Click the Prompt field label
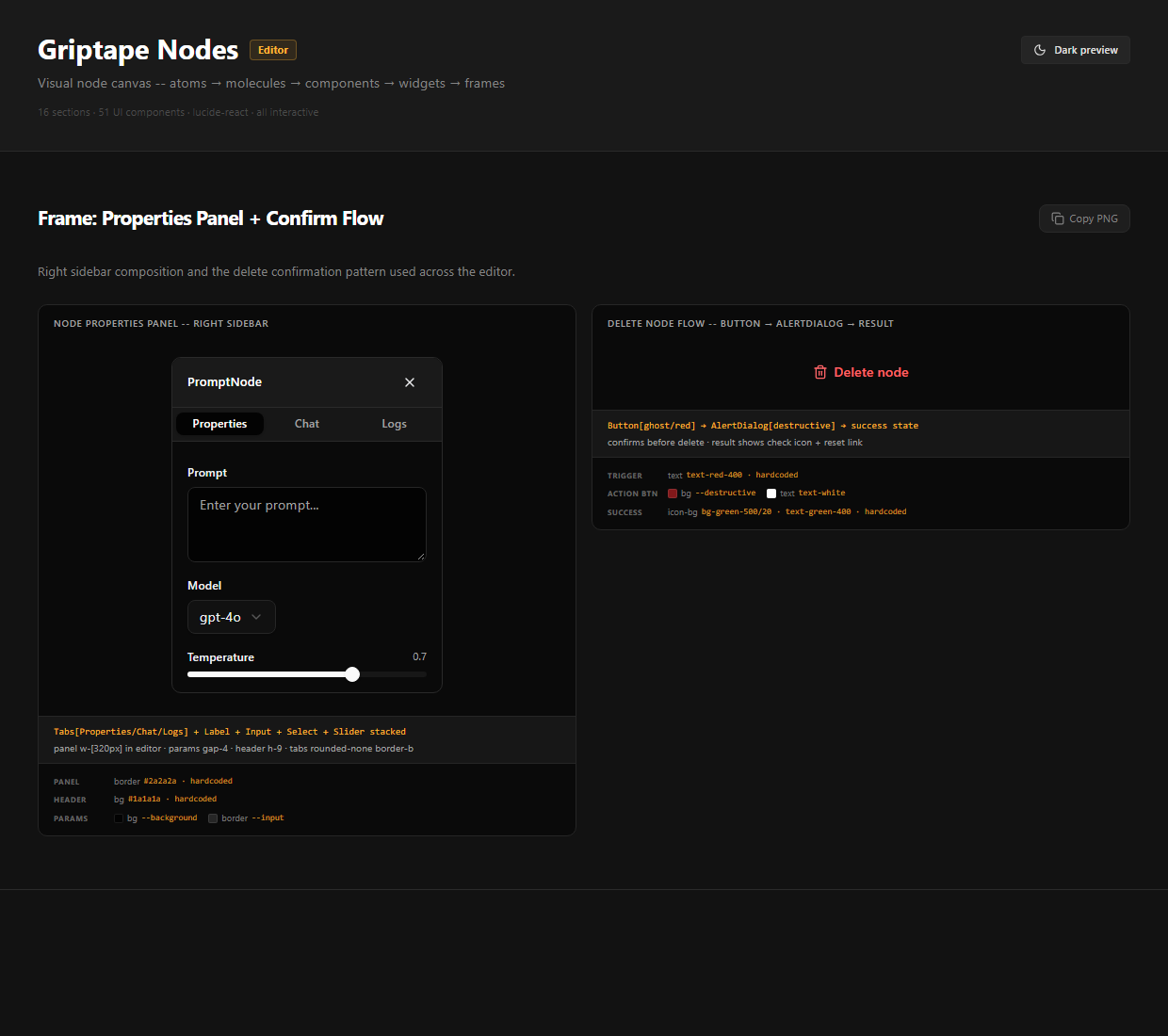Viewport: 1168px width, 1036px height. coord(207,473)
